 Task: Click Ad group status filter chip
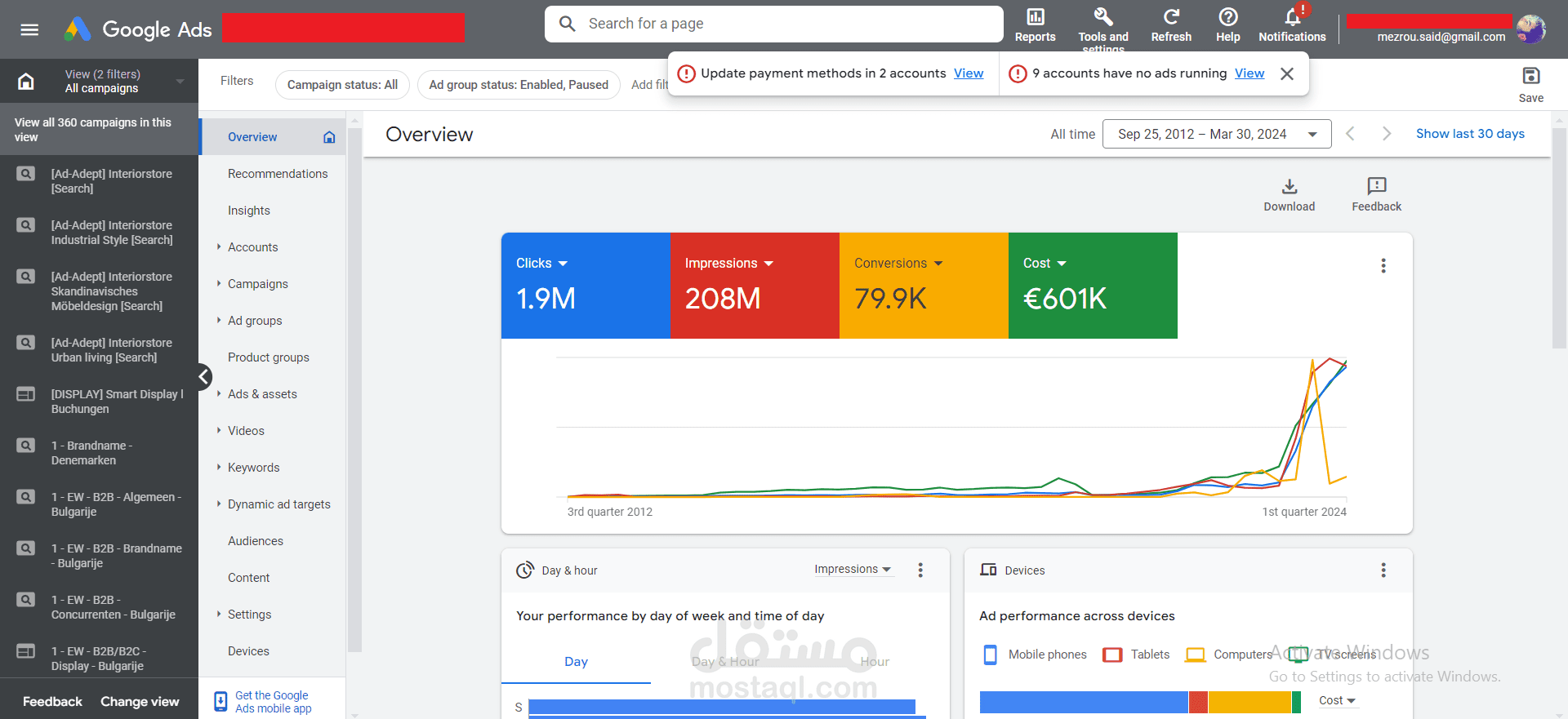tap(519, 85)
